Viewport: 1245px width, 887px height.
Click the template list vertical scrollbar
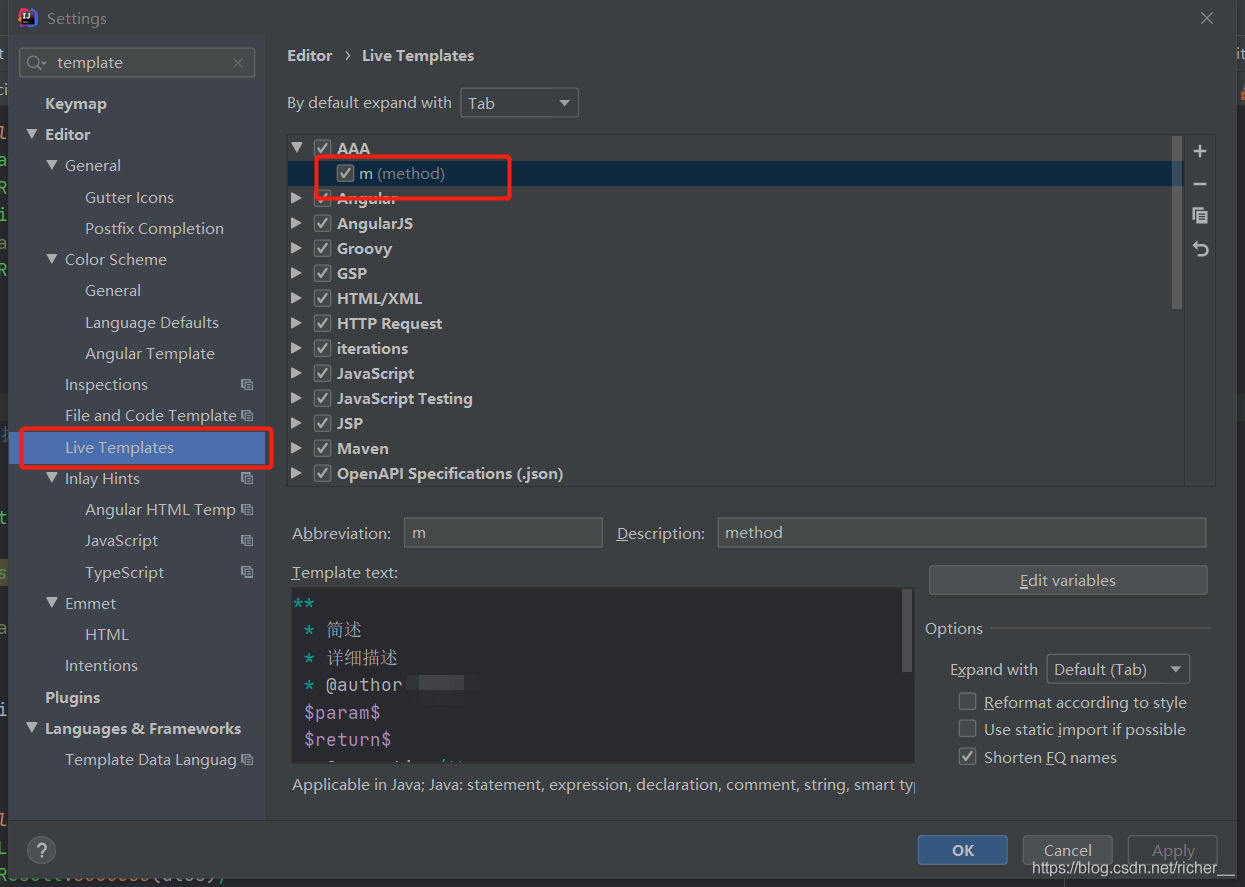tap(1177, 223)
